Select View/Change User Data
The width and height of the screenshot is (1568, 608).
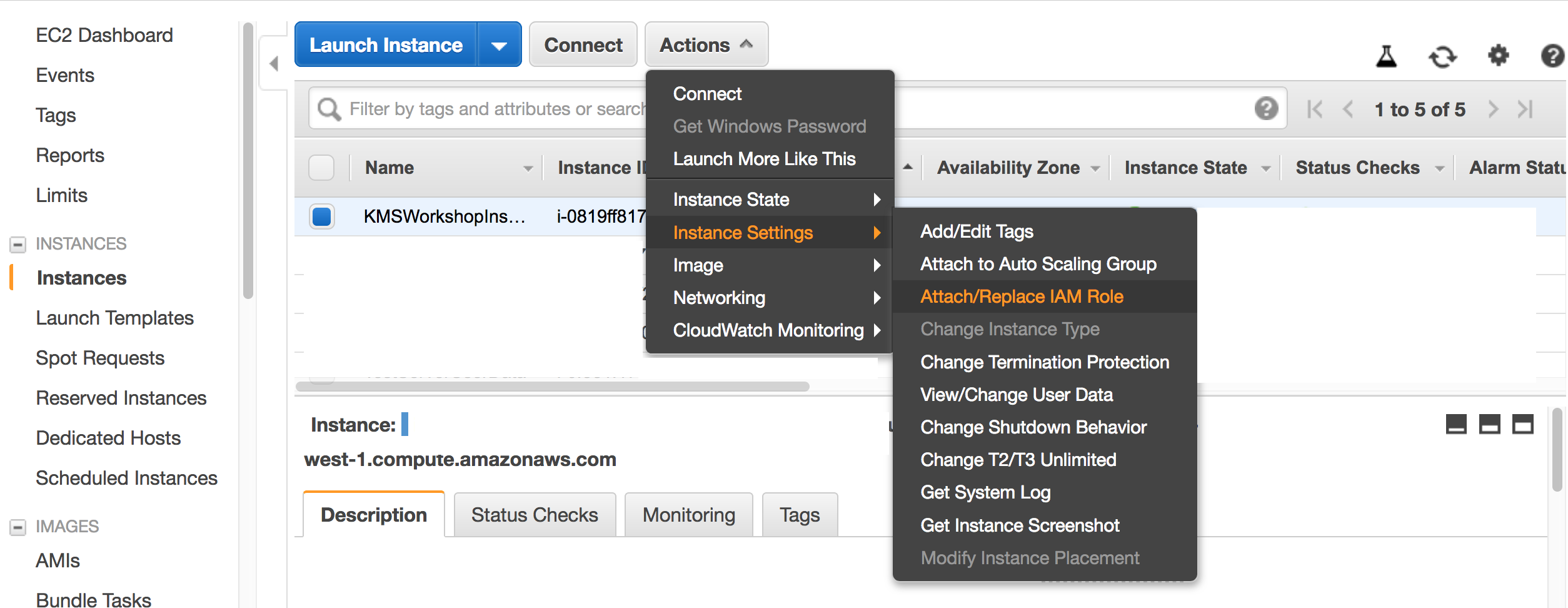pos(1045,395)
